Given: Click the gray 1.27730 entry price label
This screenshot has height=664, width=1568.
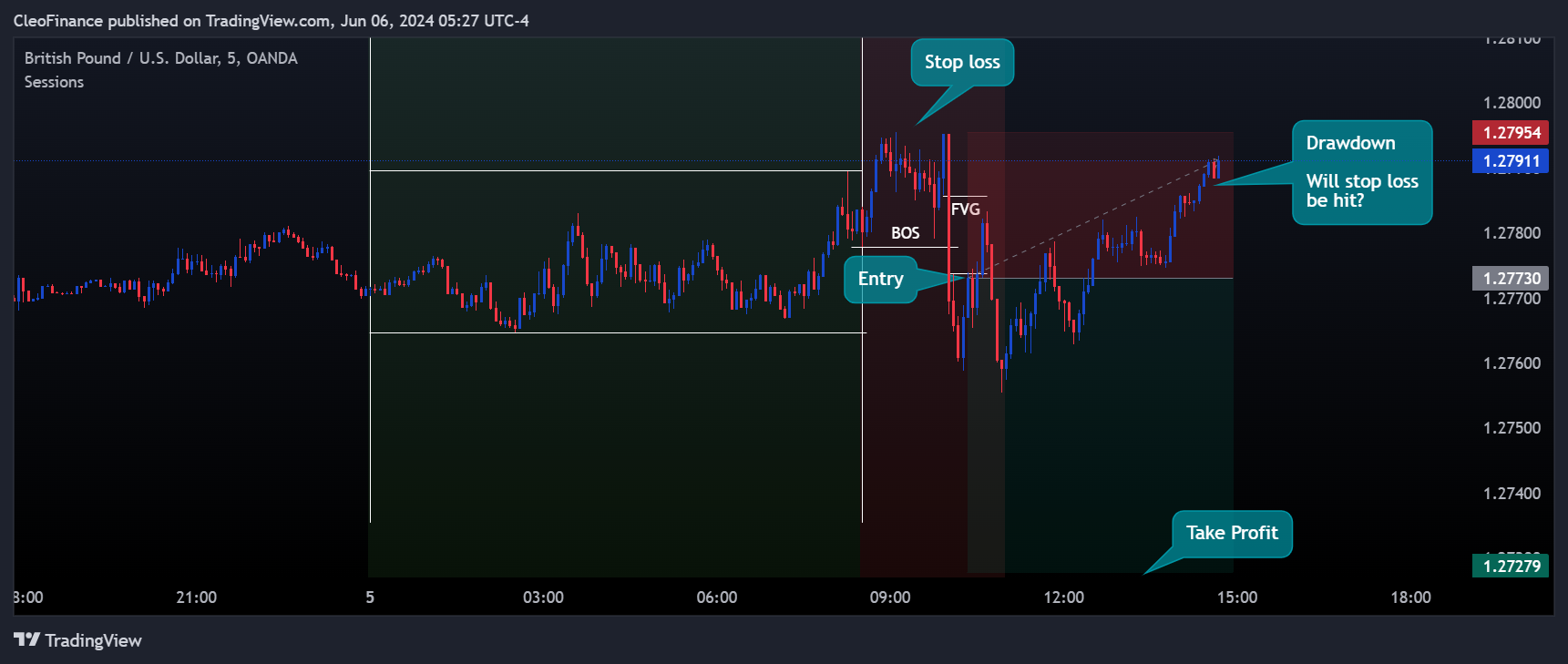Looking at the screenshot, I should point(1511,279).
